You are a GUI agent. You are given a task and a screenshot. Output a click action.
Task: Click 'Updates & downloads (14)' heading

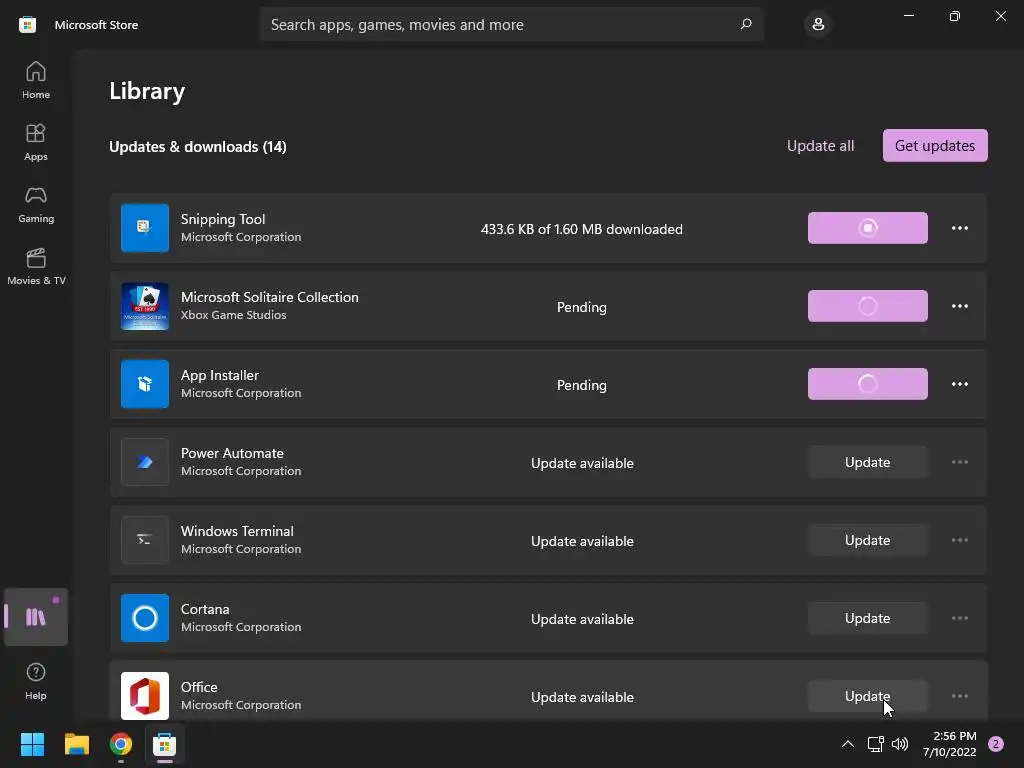(x=198, y=147)
